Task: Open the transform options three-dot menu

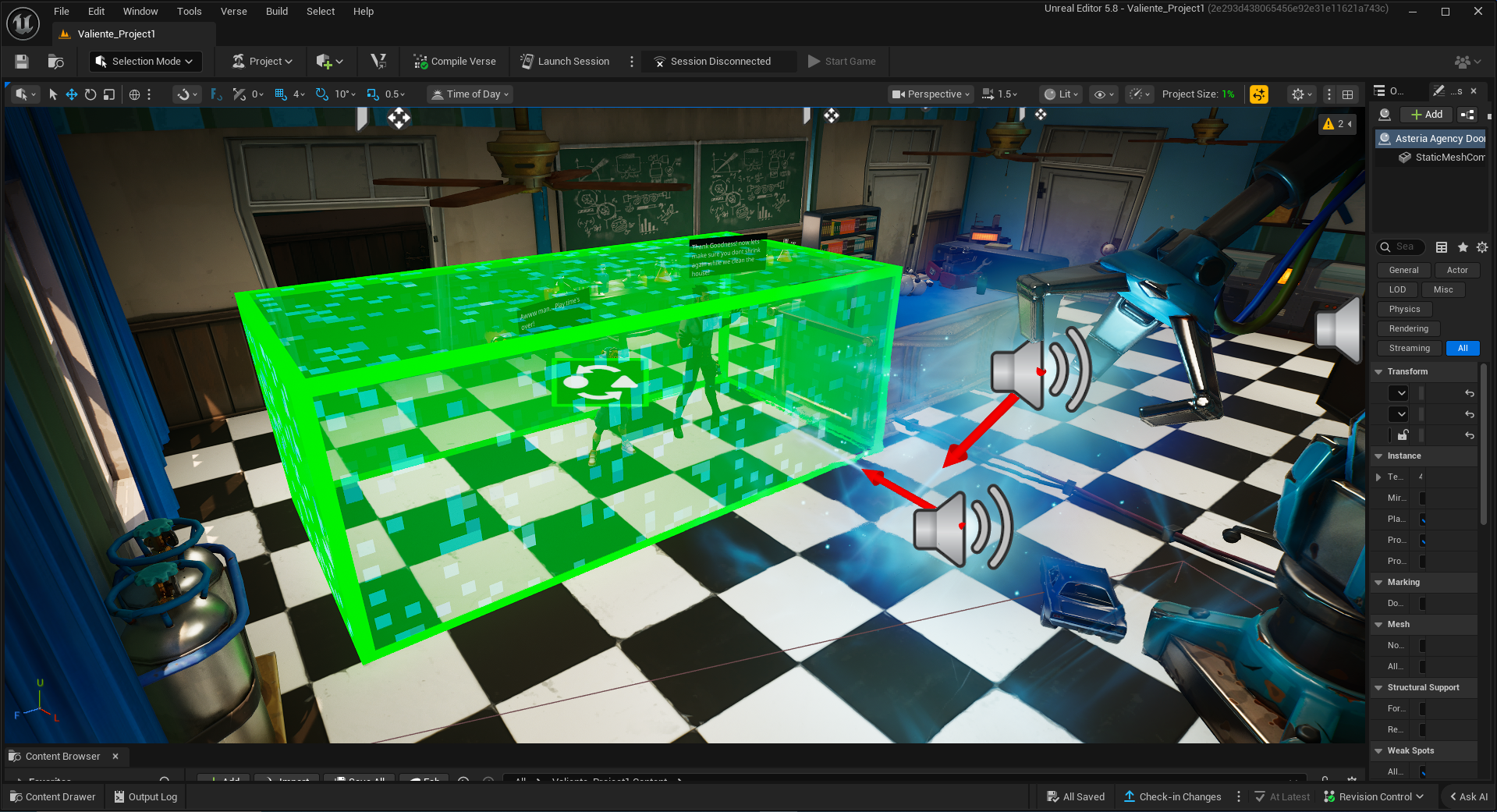Action: click(x=149, y=94)
